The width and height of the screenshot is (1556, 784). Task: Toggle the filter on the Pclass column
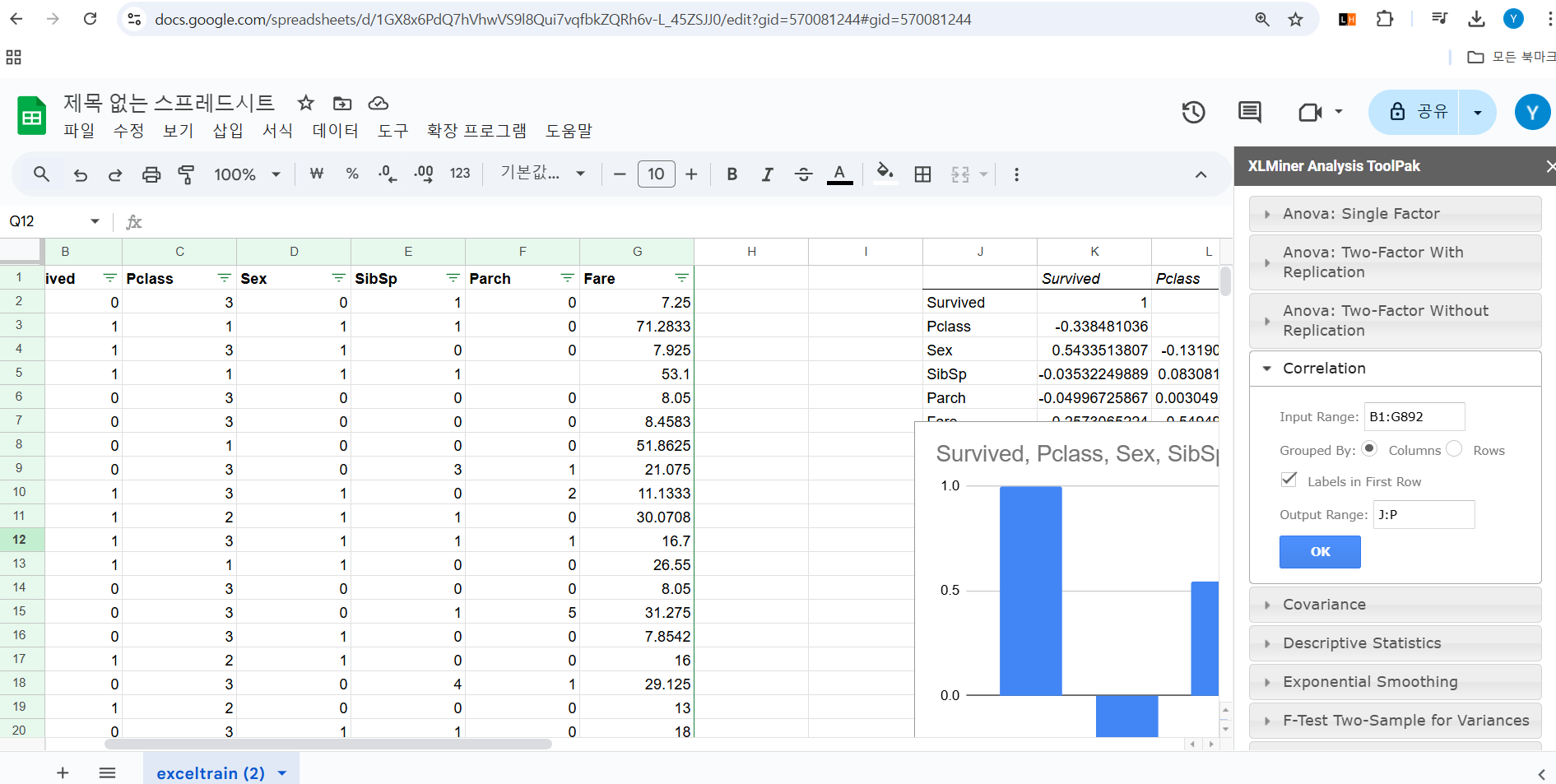(x=224, y=278)
